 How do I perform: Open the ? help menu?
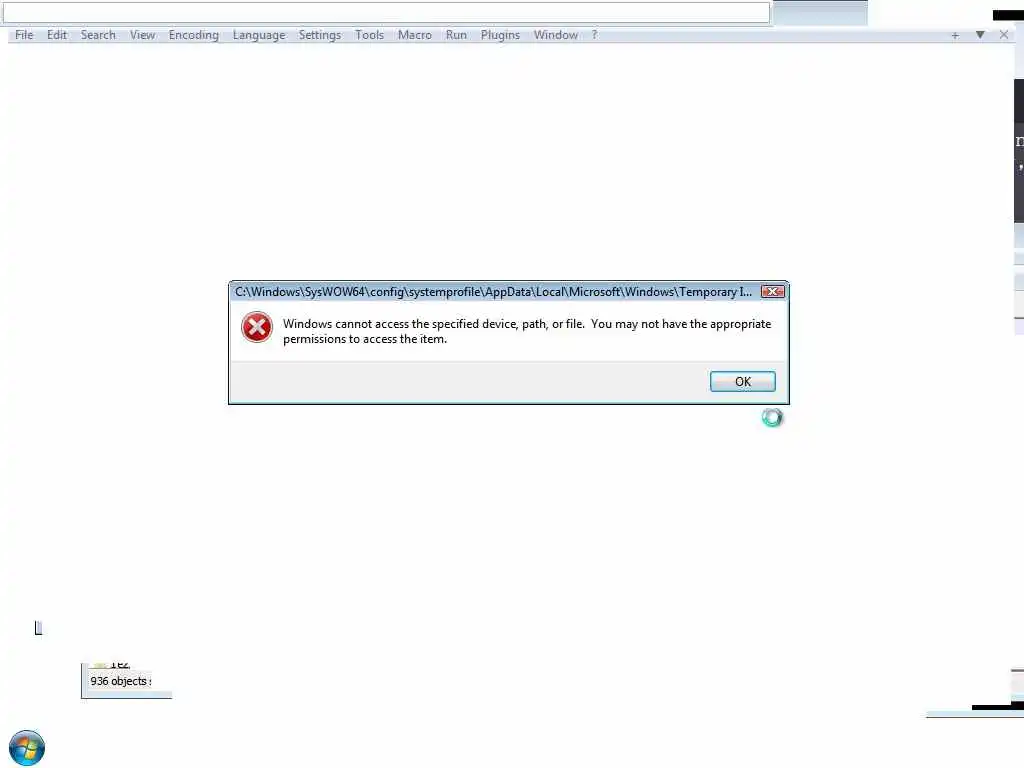pyautogui.click(x=594, y=35)
